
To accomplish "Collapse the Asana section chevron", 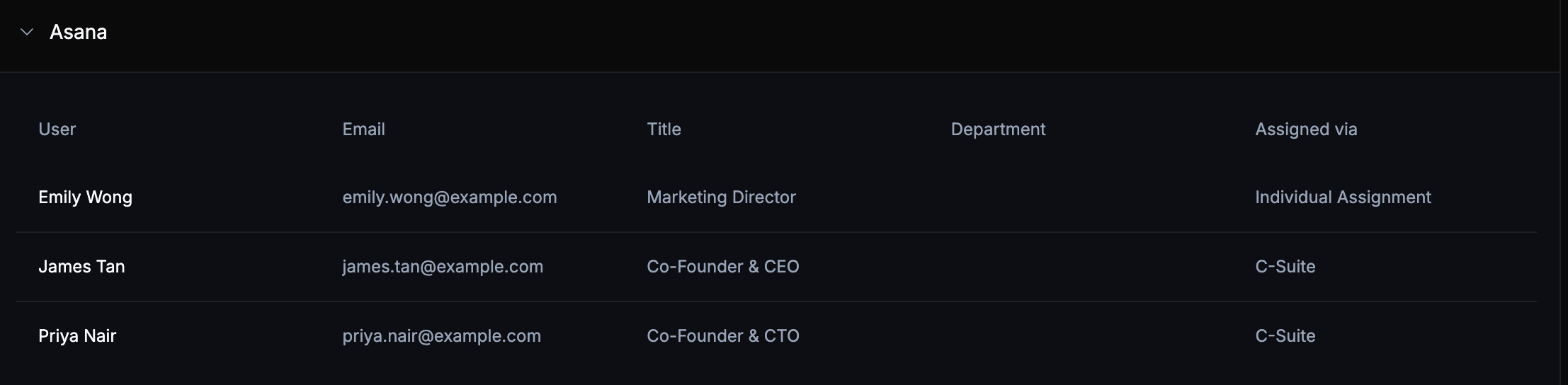I will [27, 32].
